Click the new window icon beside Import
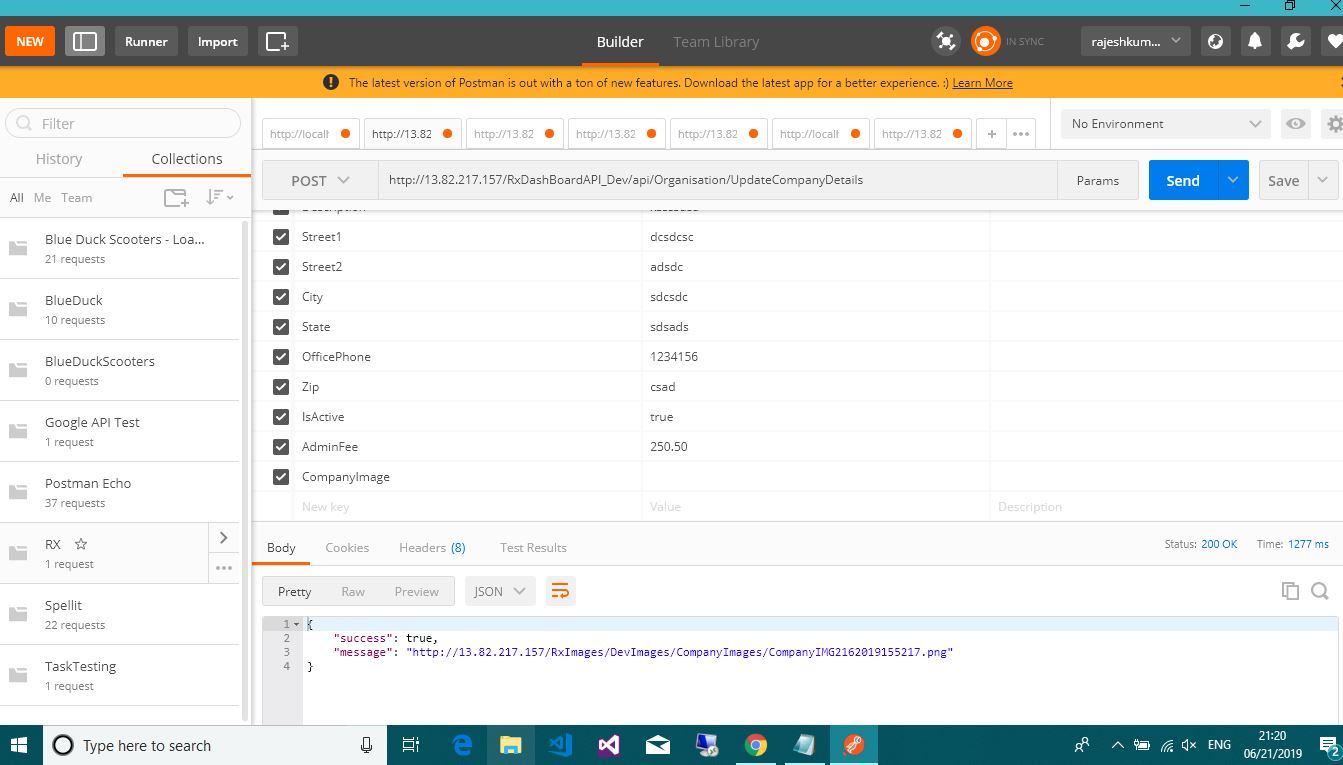This screenshot has height=765, width=1343. pos(277,42)
